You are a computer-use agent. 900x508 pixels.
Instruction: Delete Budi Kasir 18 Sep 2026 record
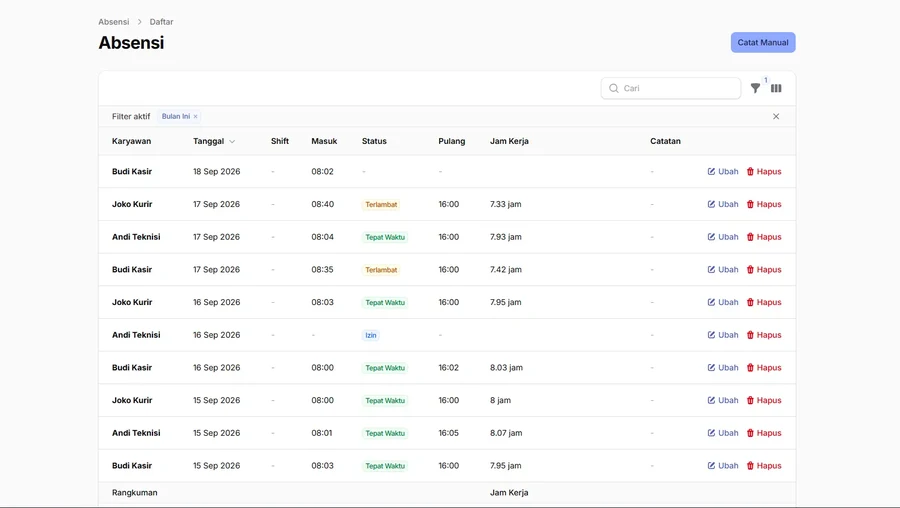pyautogui.click(x=764, y=172)
